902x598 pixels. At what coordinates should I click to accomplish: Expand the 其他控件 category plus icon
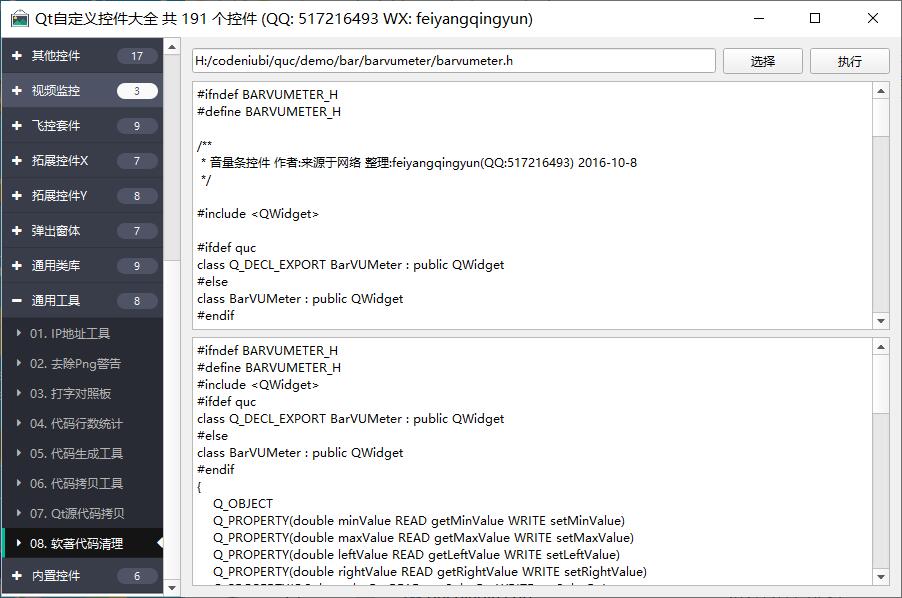click(17, 56)
